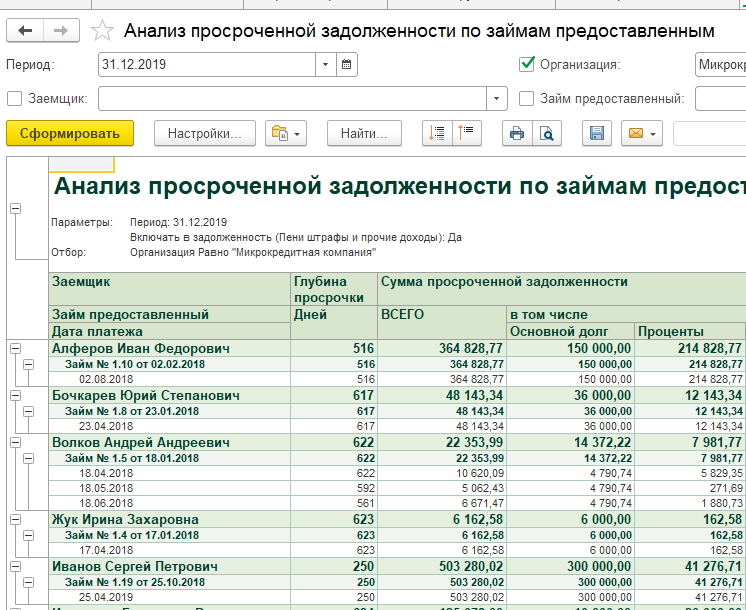
Task: Collapse Алферов Иван Федорович group
Action: pos(16,349)
